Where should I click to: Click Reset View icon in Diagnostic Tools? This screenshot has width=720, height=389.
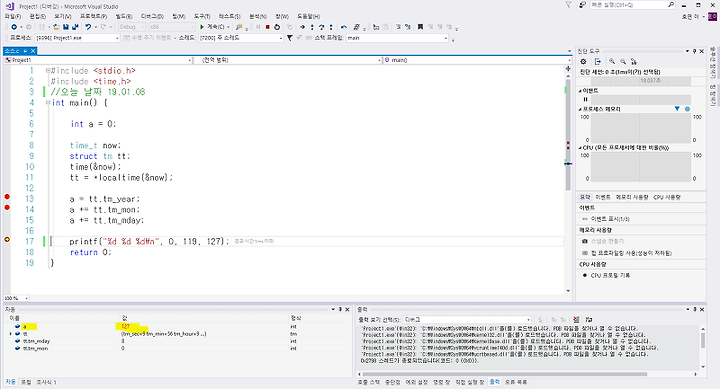(634, 62)
